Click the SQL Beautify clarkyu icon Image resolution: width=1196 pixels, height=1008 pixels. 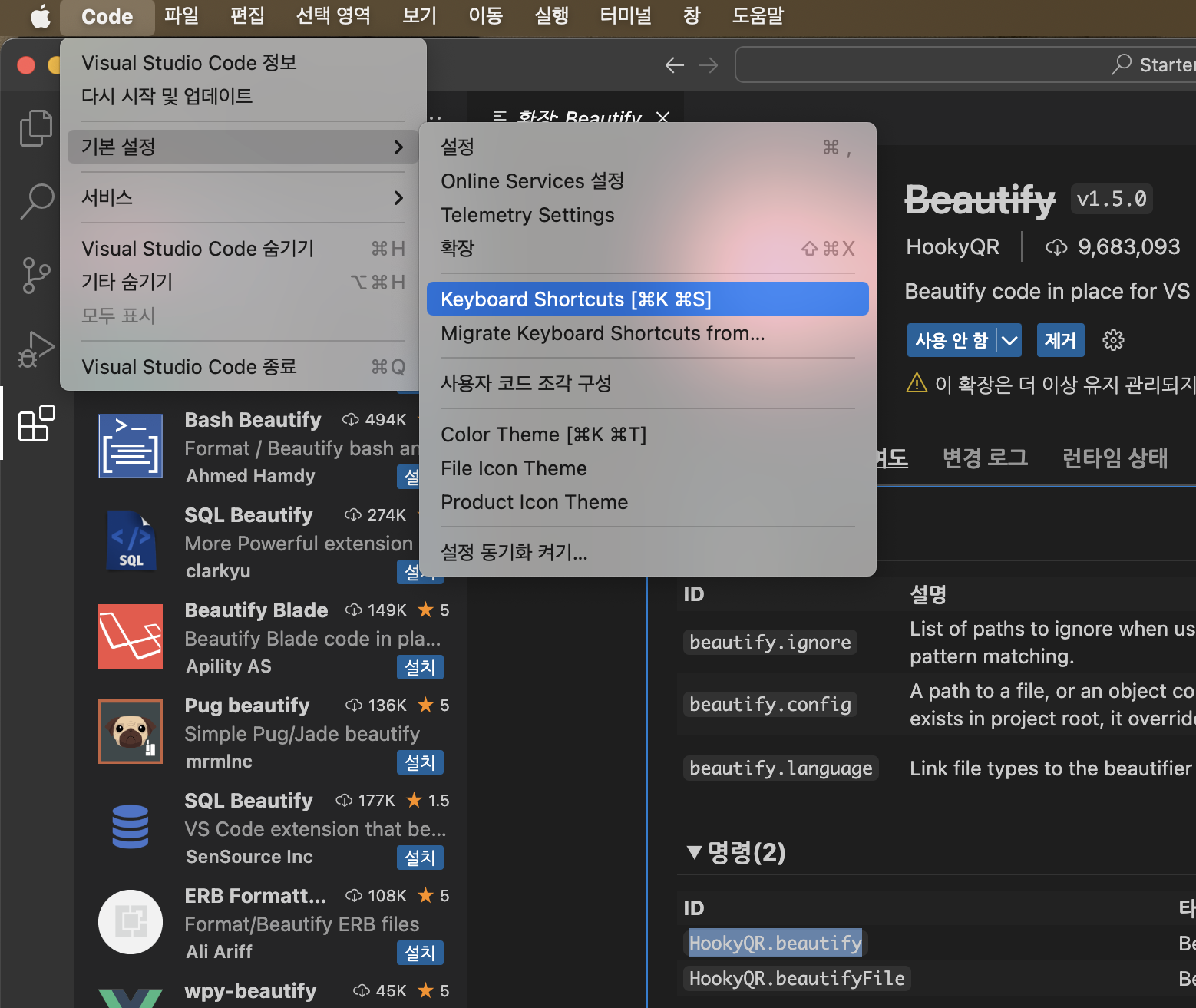point(131,541)
